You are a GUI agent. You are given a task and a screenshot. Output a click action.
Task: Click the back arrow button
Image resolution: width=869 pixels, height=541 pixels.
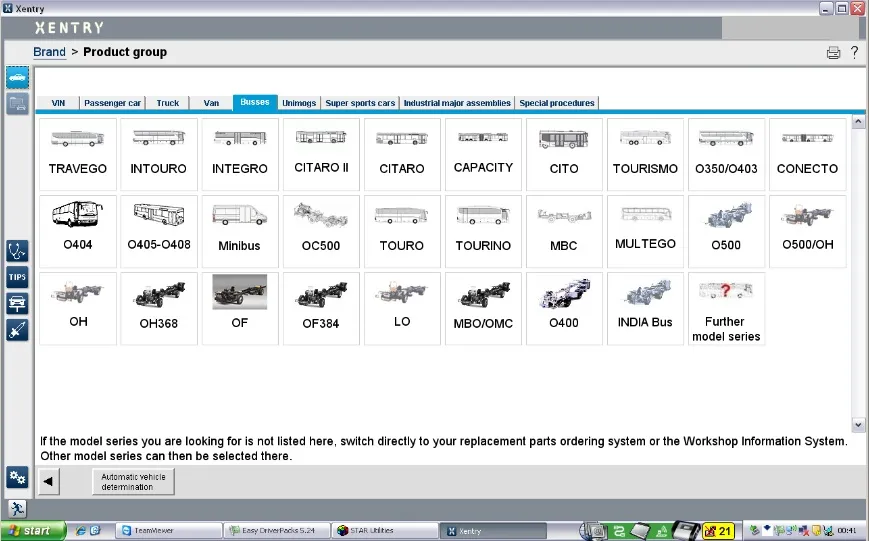(48, 481)
